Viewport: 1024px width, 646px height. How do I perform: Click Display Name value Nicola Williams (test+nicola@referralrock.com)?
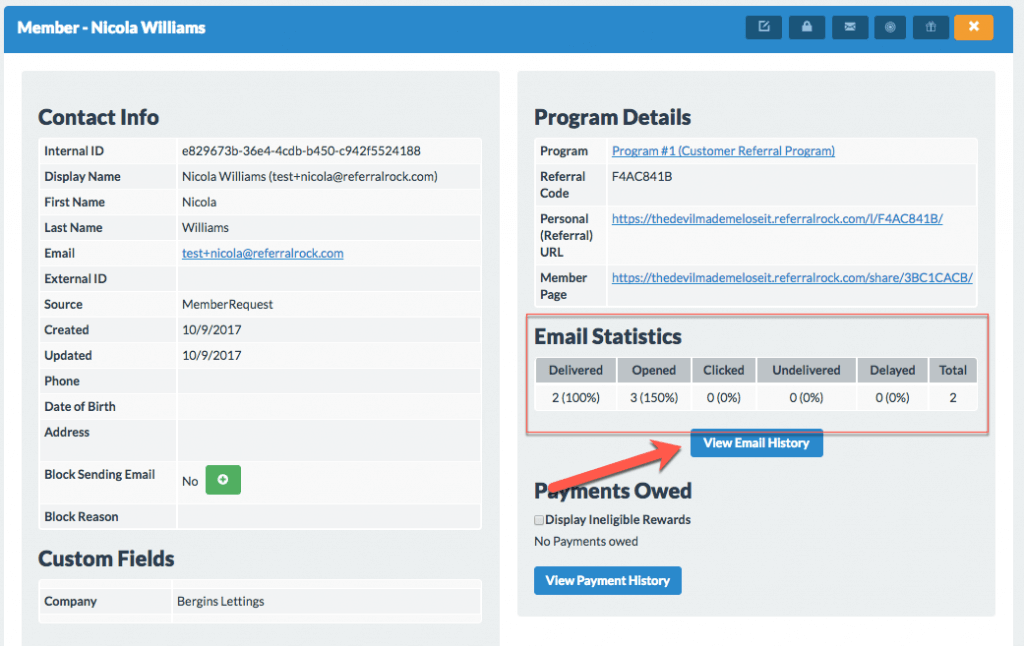[x=310, y=176]
